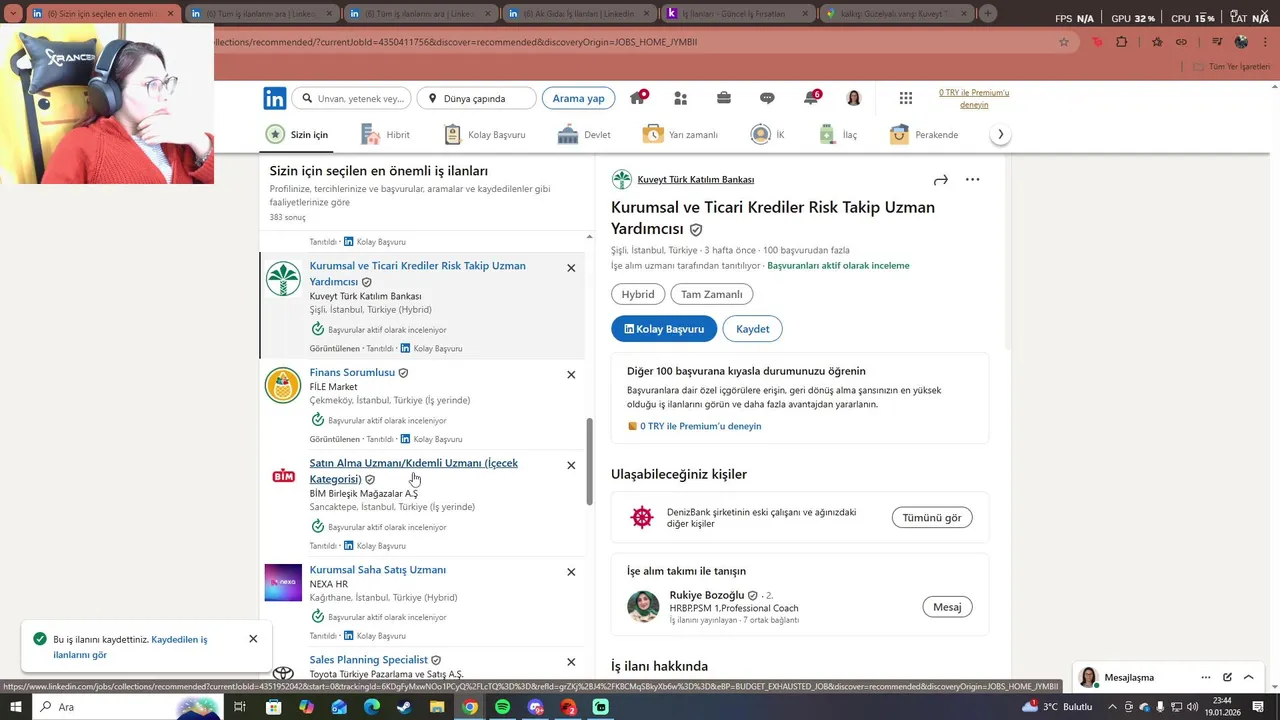Screen dimensions: 1280x720
Task: Dismiss the Satın Alma Uzmanı job card
Action: coord(571,465)
